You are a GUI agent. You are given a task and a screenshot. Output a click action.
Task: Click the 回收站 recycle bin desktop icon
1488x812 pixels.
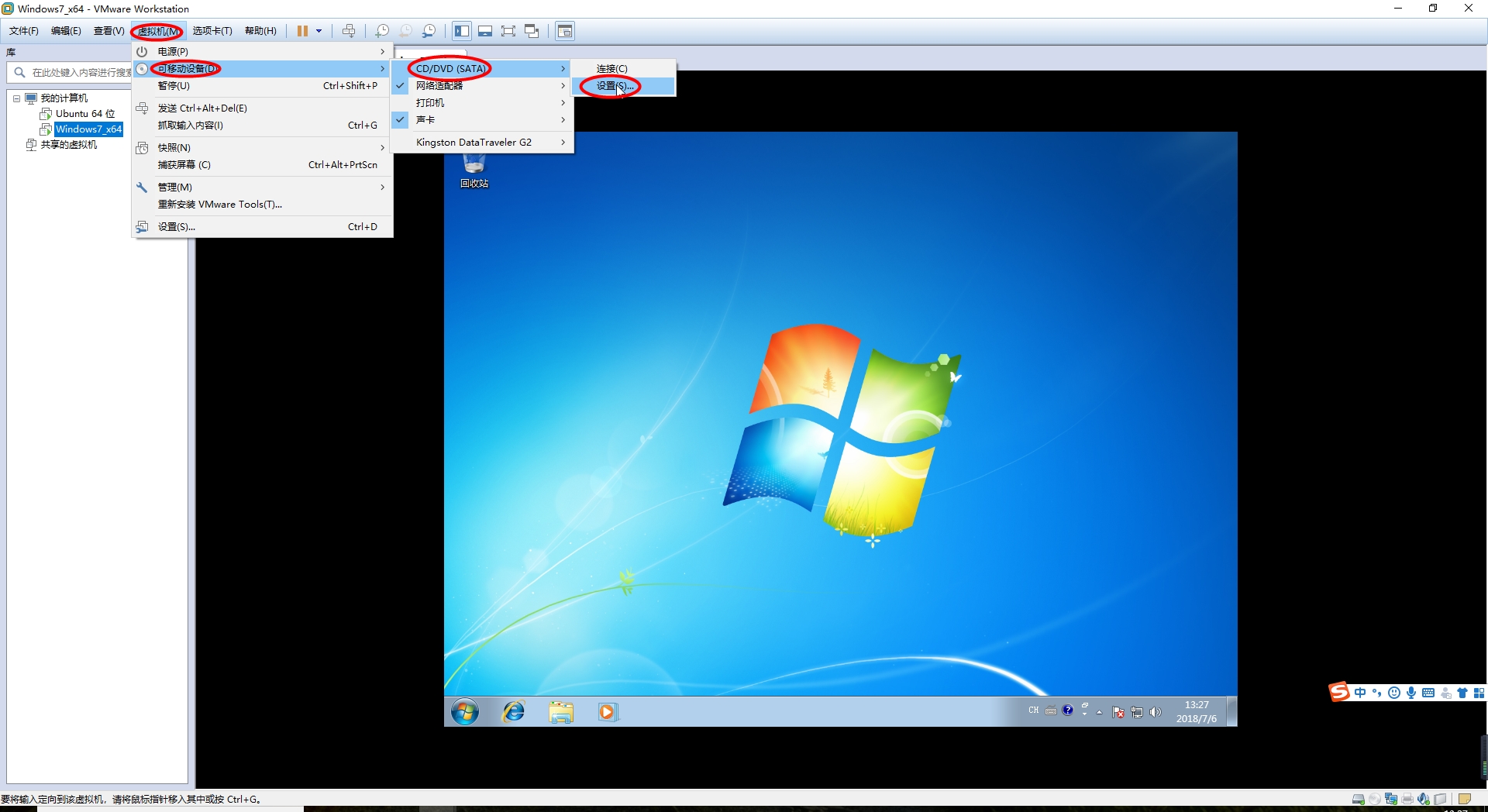click(474, 170)
